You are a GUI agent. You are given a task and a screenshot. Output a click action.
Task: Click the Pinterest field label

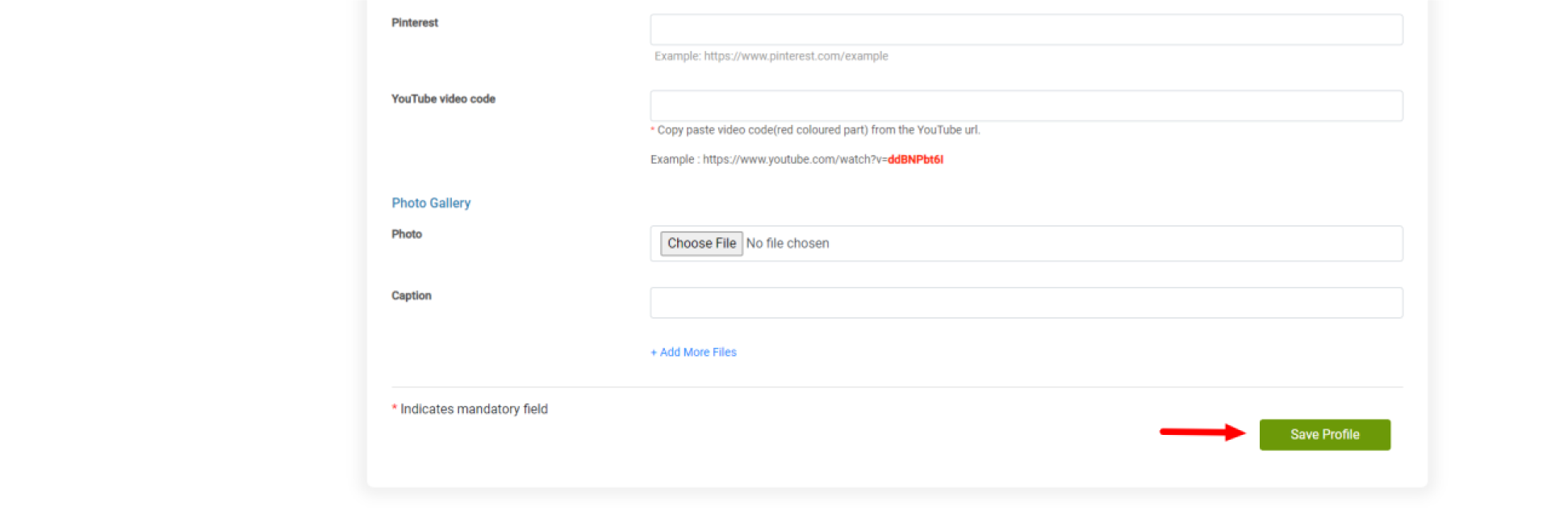(x=415, y=23)
